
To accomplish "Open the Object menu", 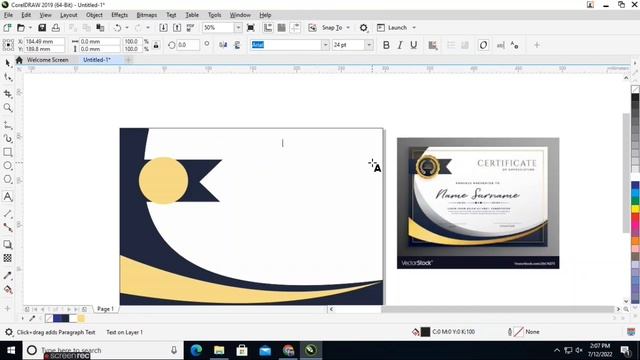I will click(94, 15).
